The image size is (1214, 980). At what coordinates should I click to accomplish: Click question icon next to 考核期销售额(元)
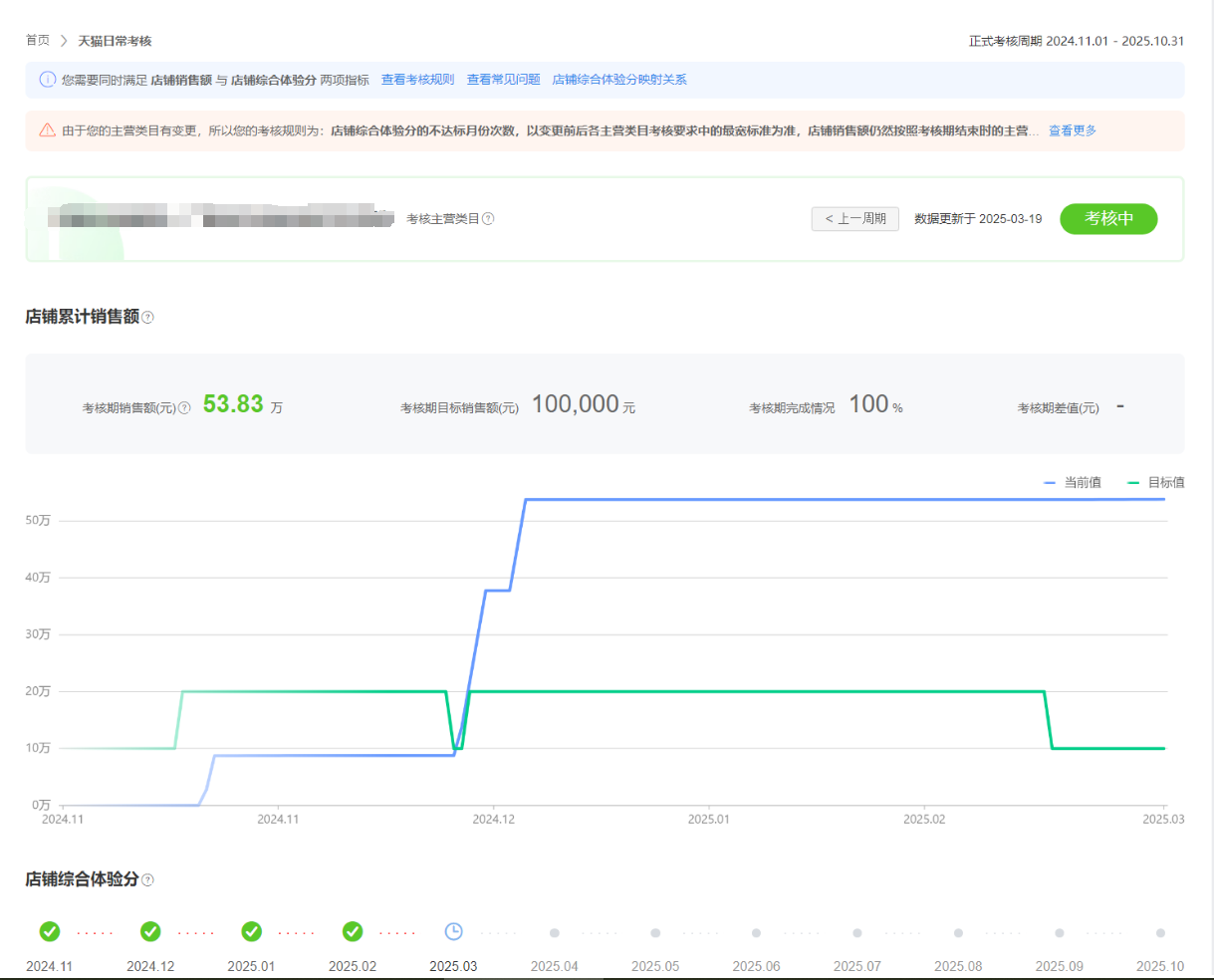(x=184, y=408)
